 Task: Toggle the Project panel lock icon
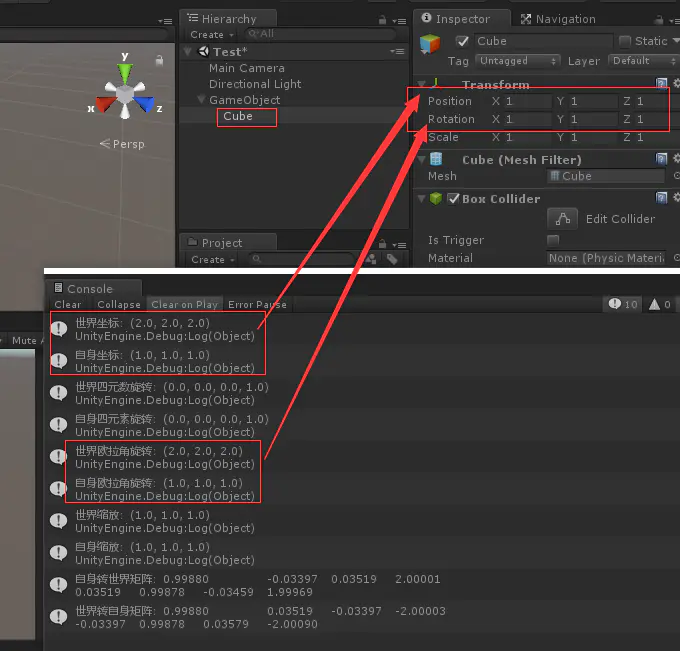tap(382, 244)
